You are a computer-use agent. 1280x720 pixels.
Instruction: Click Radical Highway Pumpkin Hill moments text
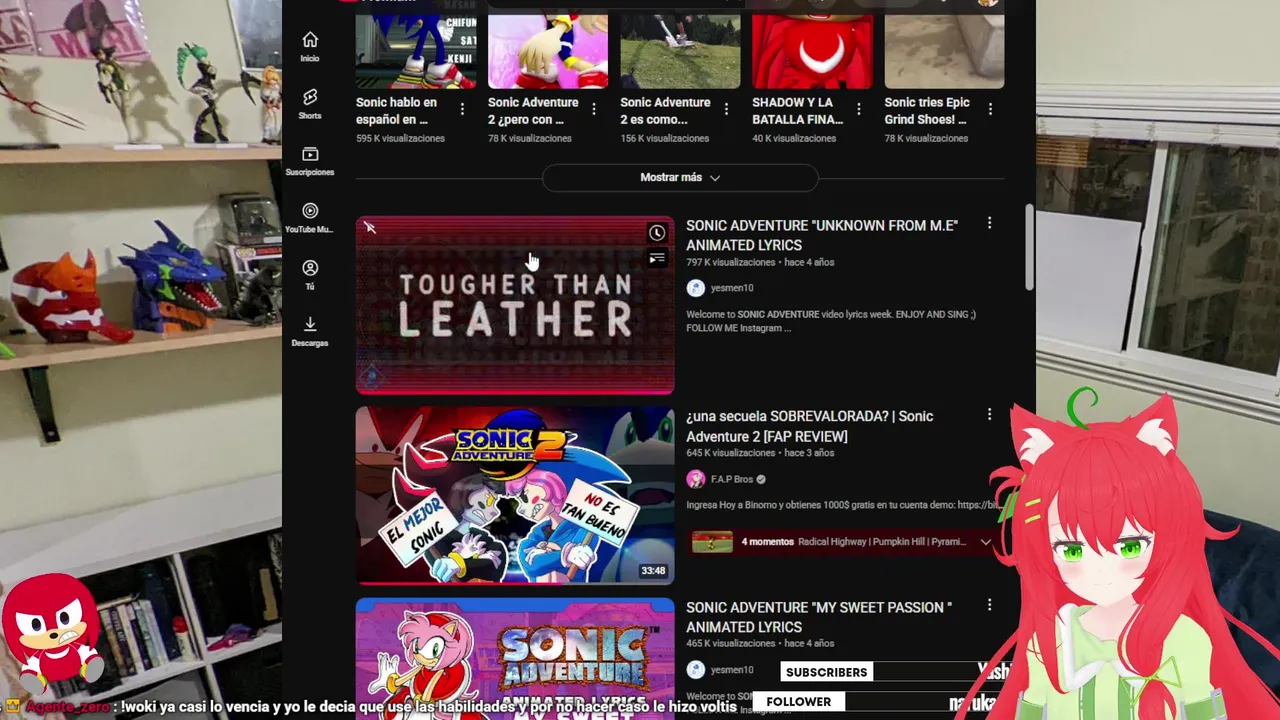click(x=884, y=542)
